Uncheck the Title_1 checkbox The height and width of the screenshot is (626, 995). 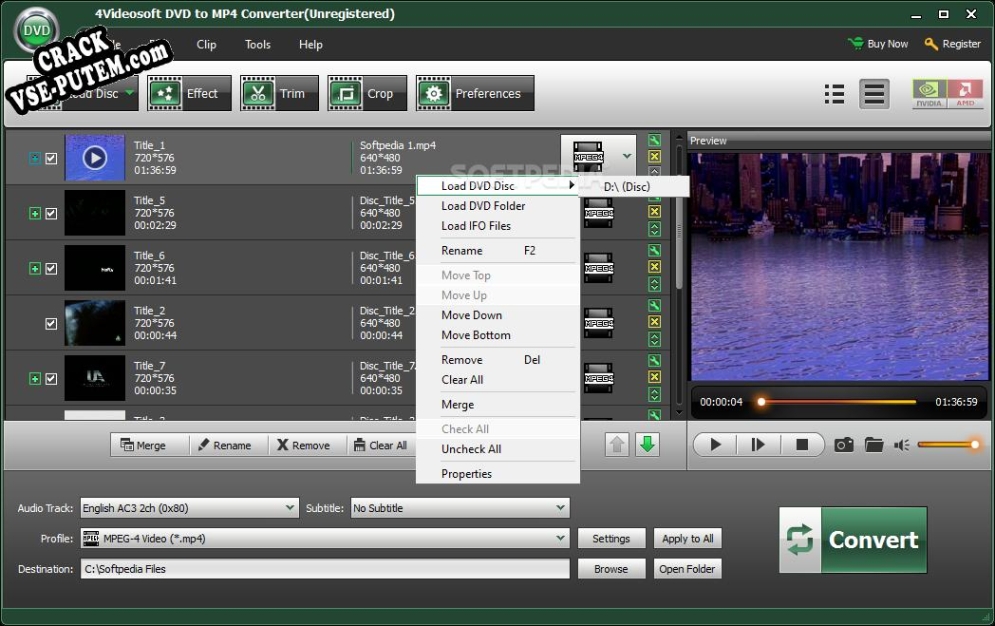[x=51, y=159]
